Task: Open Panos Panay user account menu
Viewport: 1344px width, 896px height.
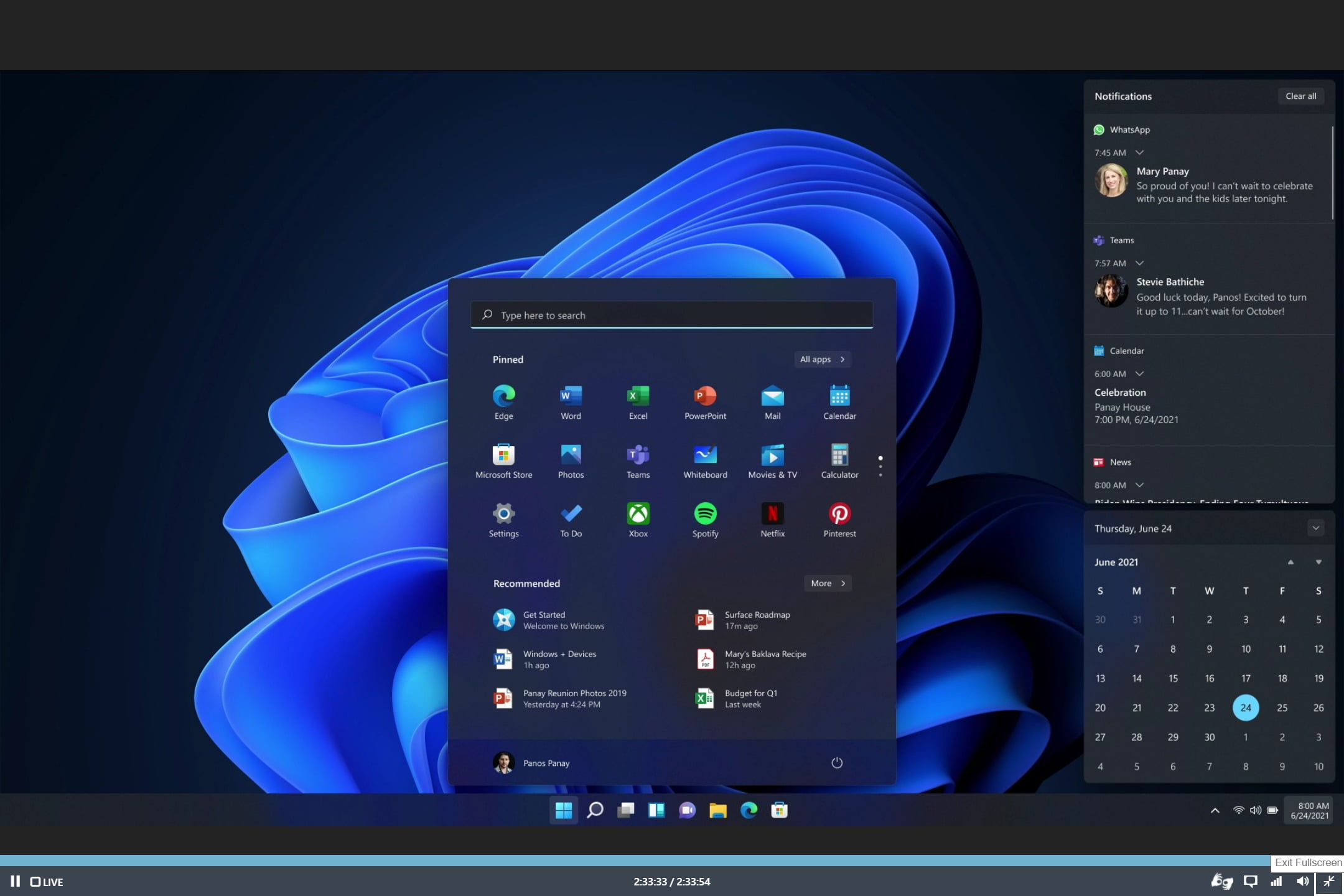Action: 531,763
